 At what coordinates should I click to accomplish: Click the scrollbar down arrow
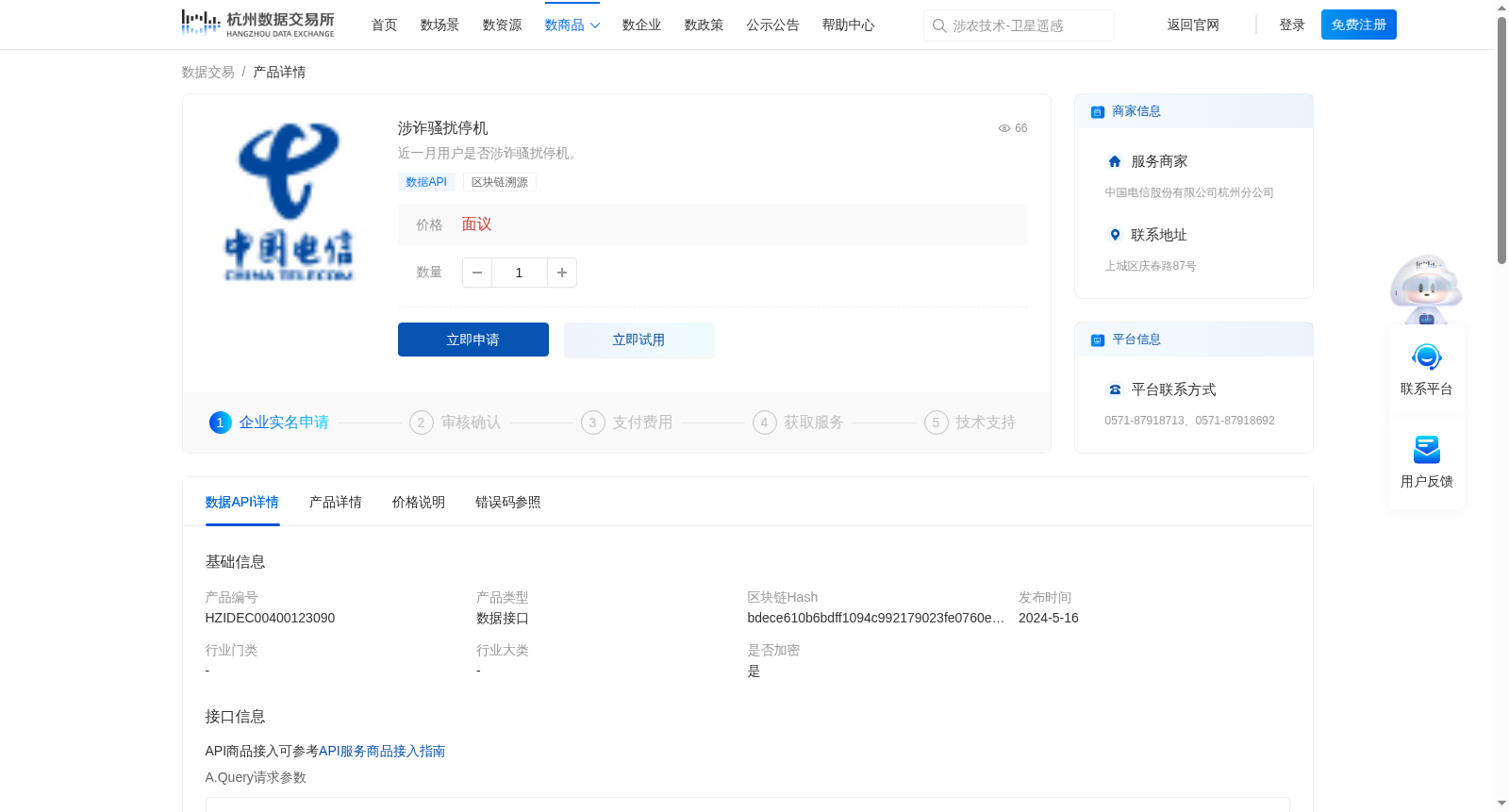[x=1501, y=804]
